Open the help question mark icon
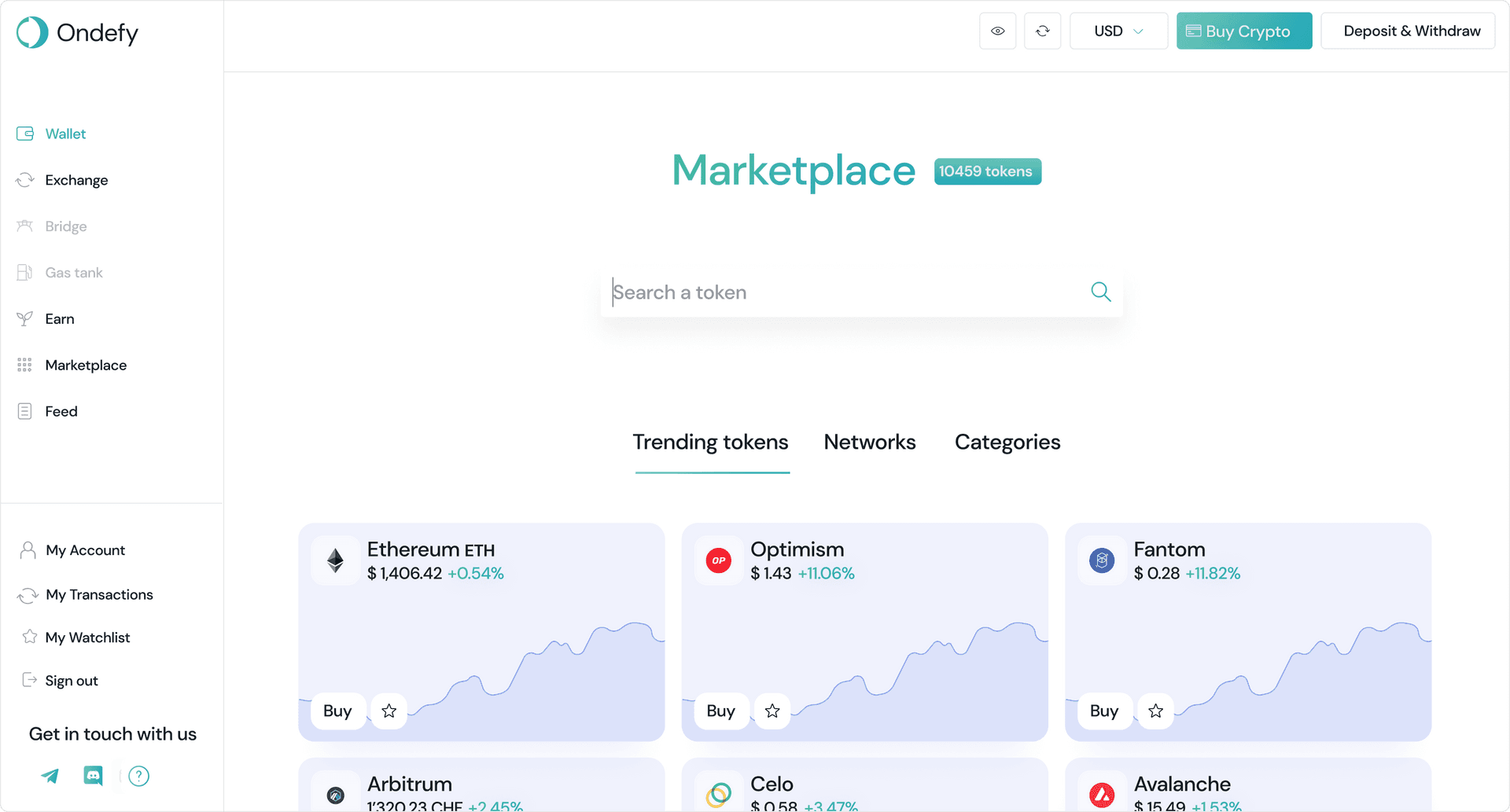1510x812 pixels. click(139, 777)
